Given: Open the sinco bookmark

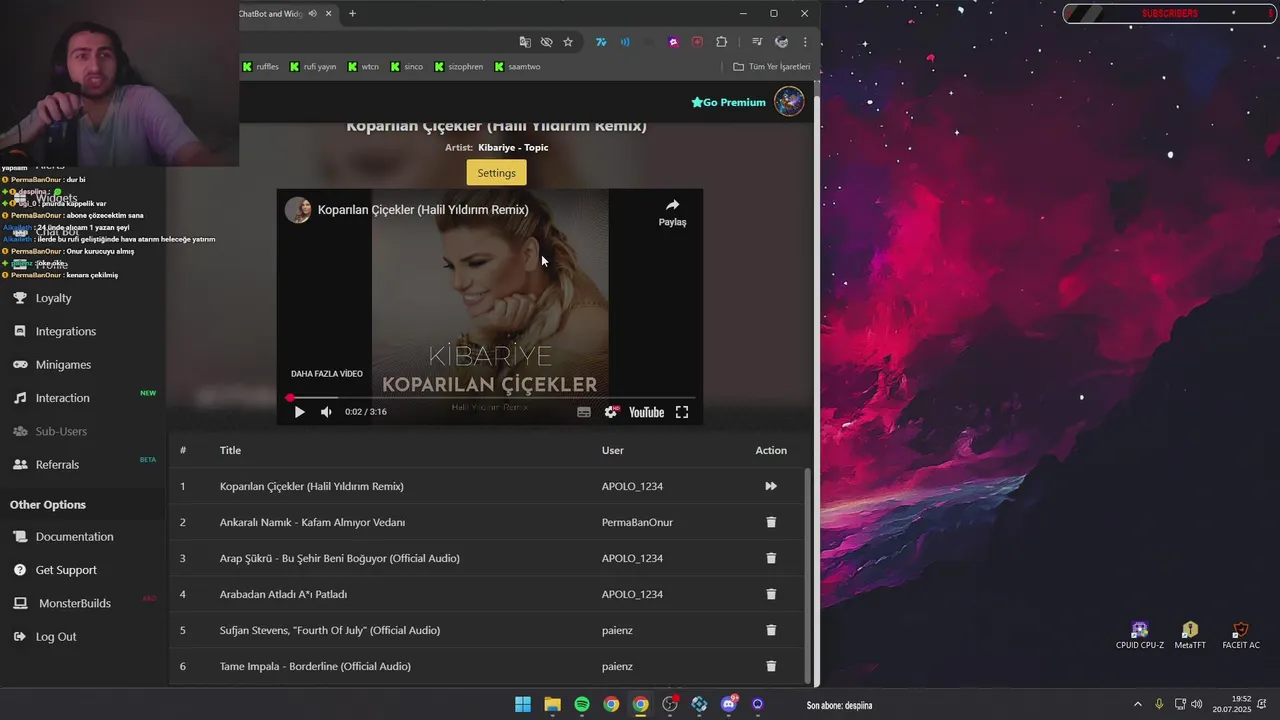Looking at the screenshot, I should pos(406,67).
